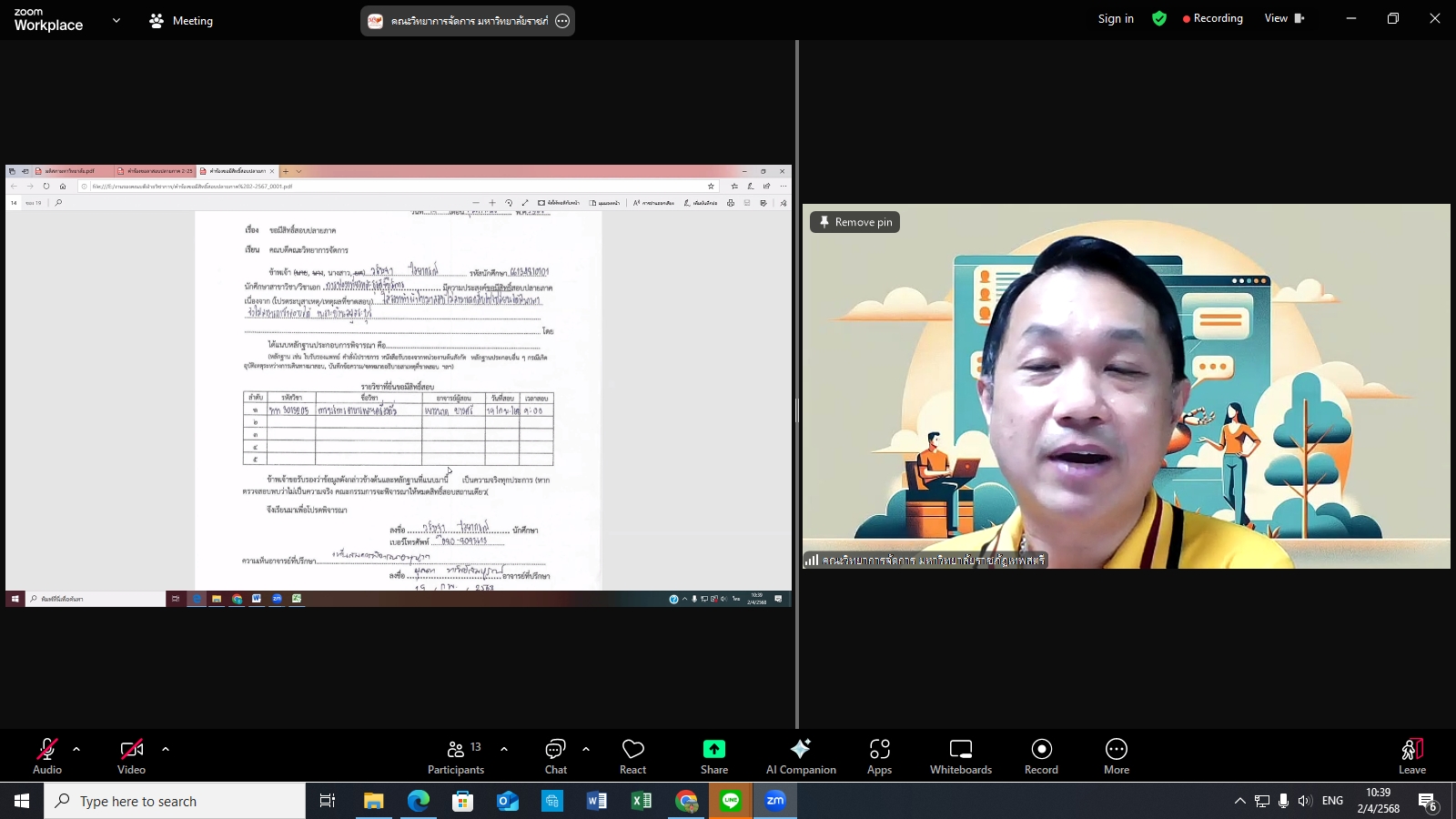Image resolution: width=1456 pixels, height=819 pixels.
Task: Open the React emoji menu
Action: [632, 756]
